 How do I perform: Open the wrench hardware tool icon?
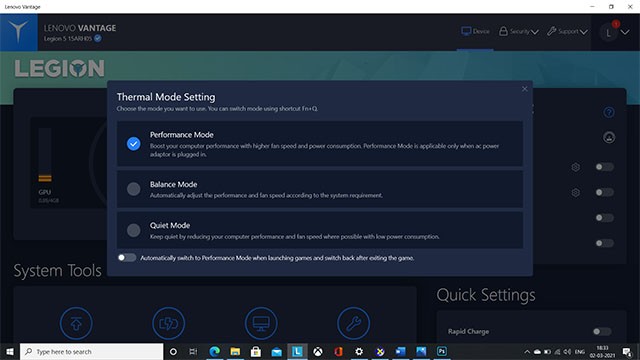click(x=353, y=323)
